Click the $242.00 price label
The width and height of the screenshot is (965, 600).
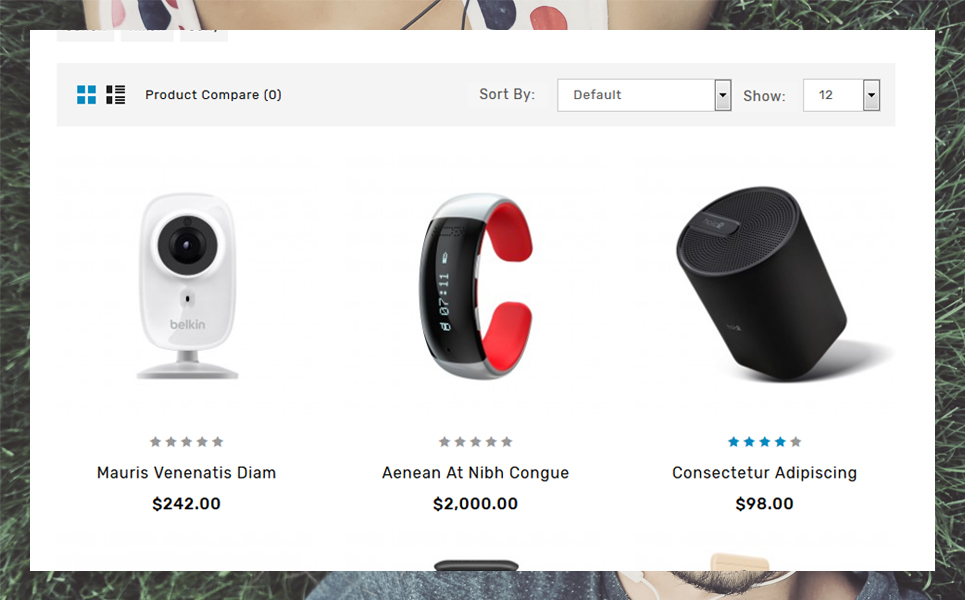click(x=186, y=504)
